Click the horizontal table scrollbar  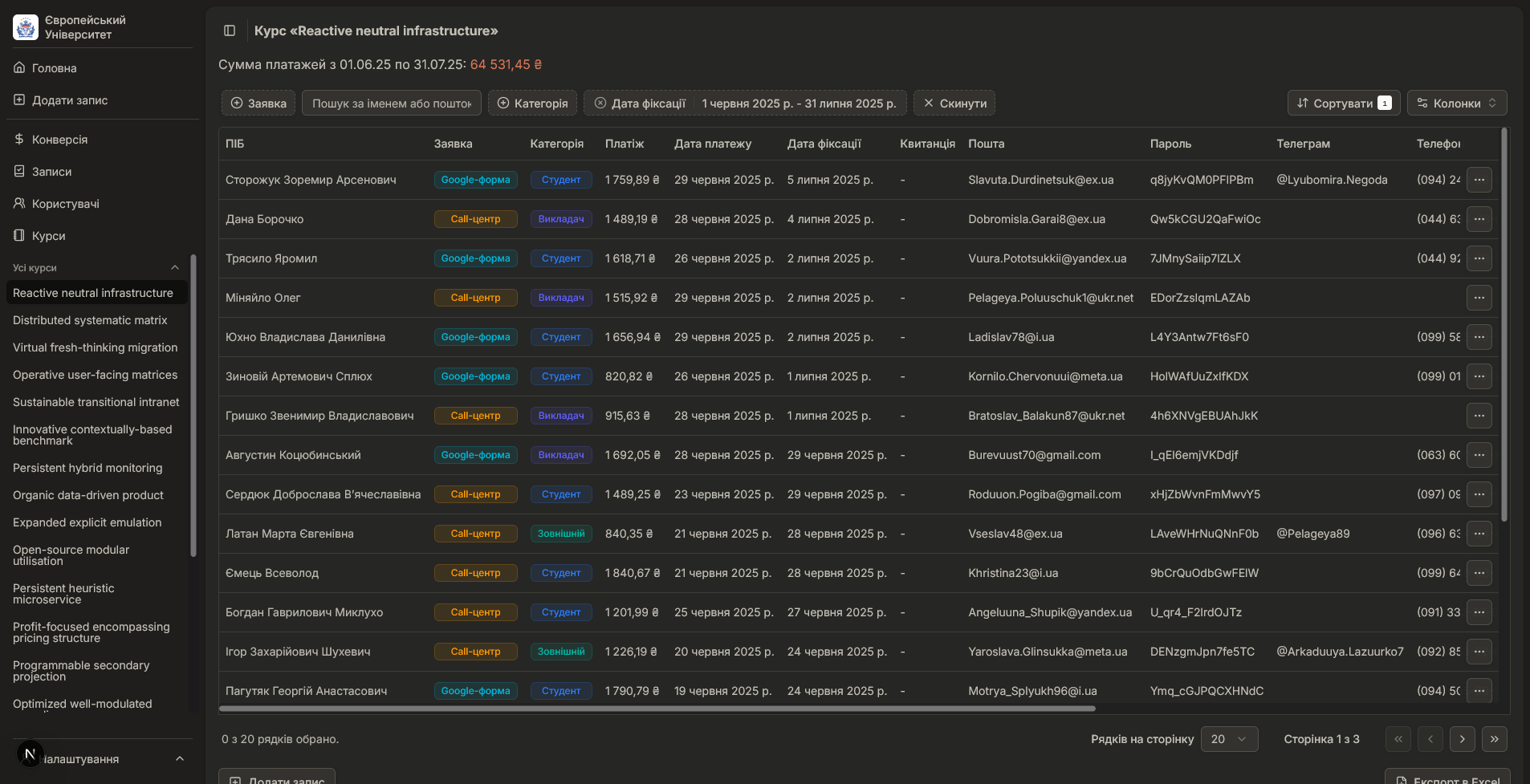click(657, 709)
